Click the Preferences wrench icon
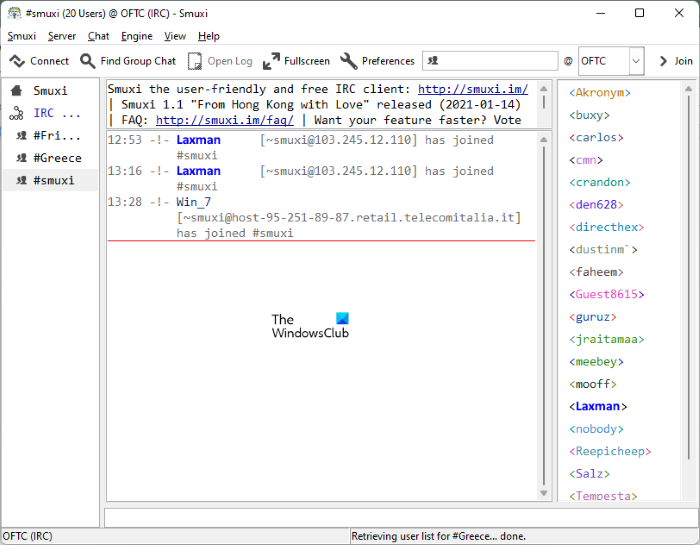The image size is (700, 545). pyautogui.click(x=349, y=61)
